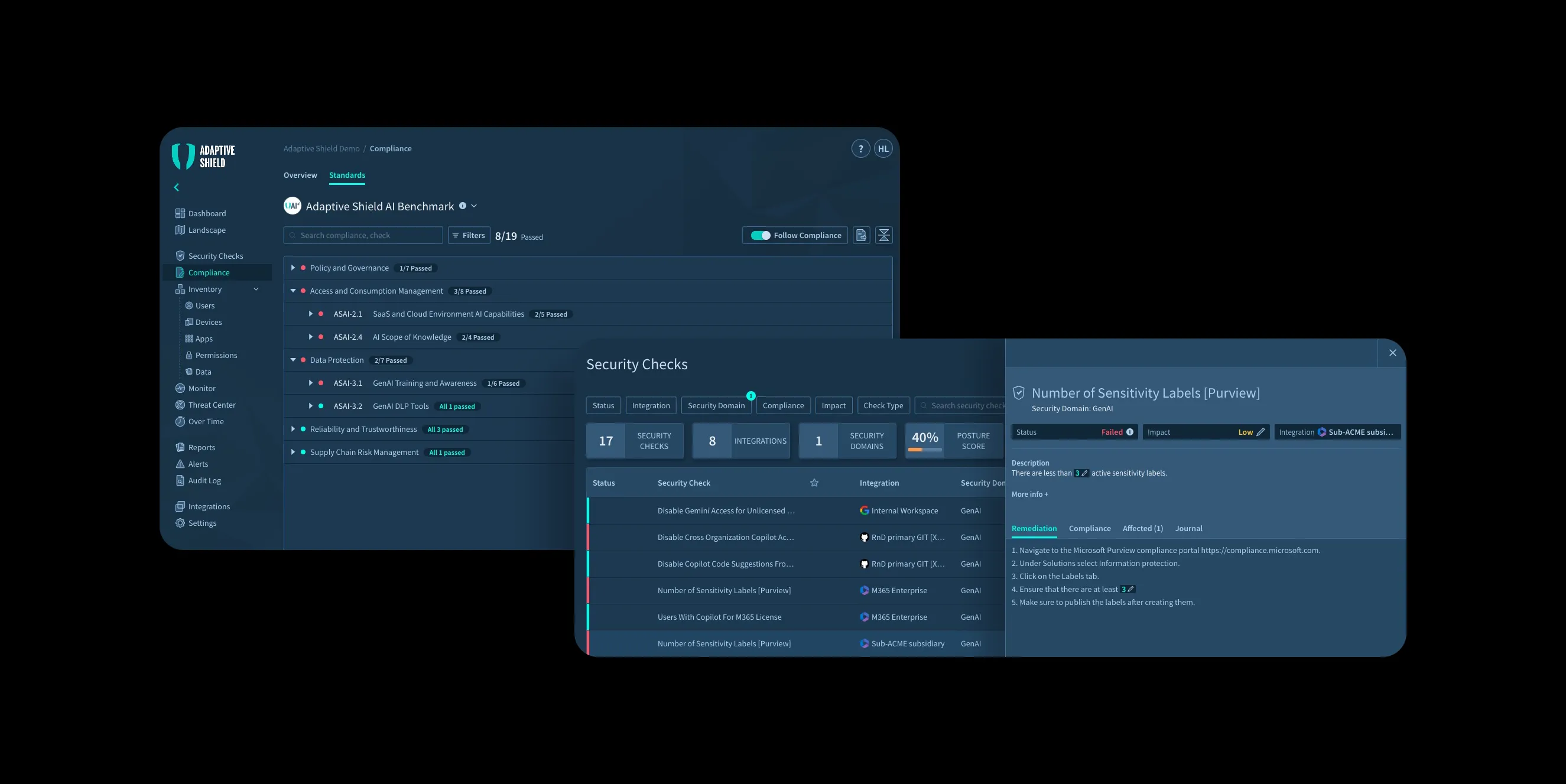
Task: Open the Compliance filter in Security Checks
Action: click(x=783, y=405)
